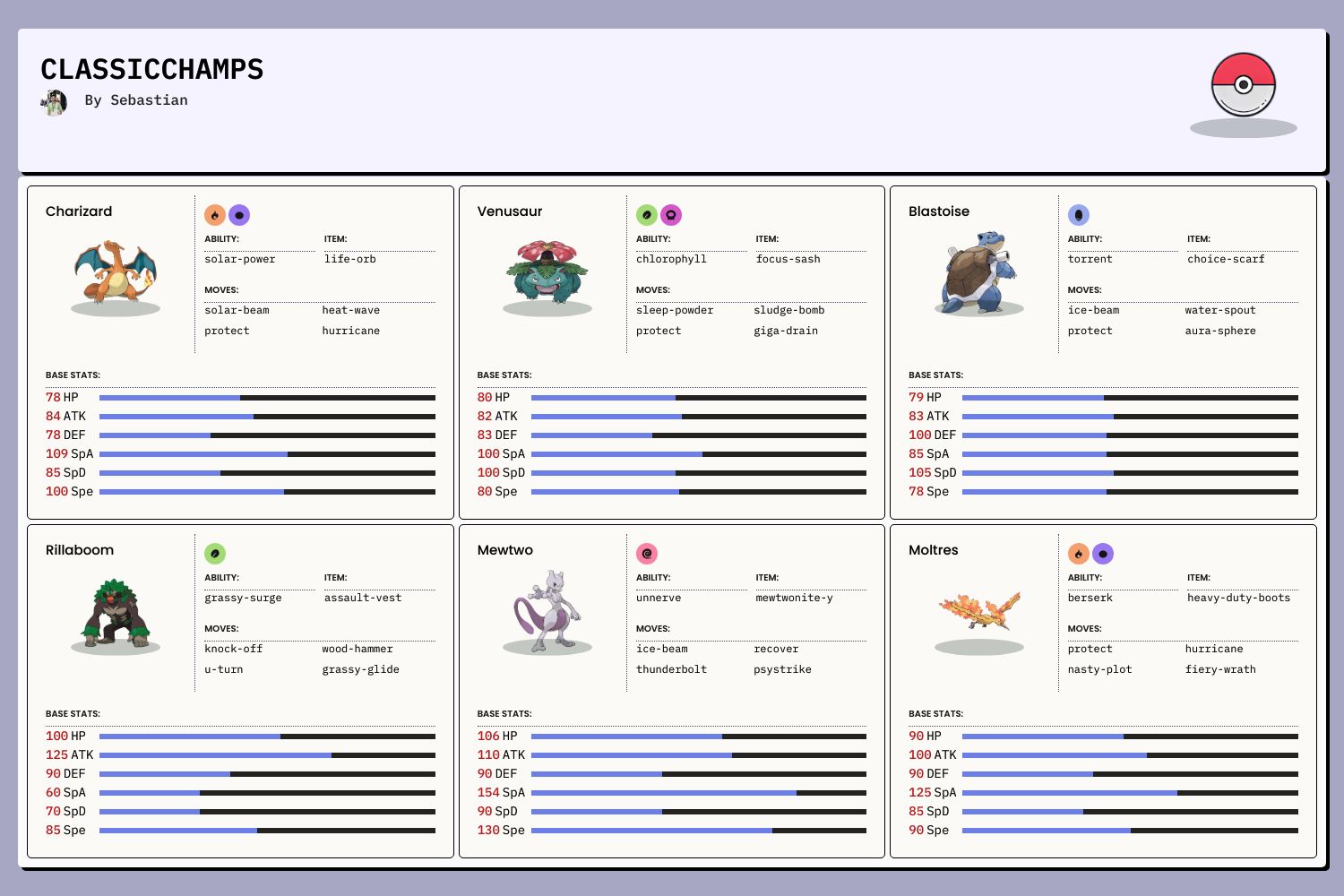Click Rillaboom's grass type icon
Screen dimensions: 1344x896
[x=215, y=554]
